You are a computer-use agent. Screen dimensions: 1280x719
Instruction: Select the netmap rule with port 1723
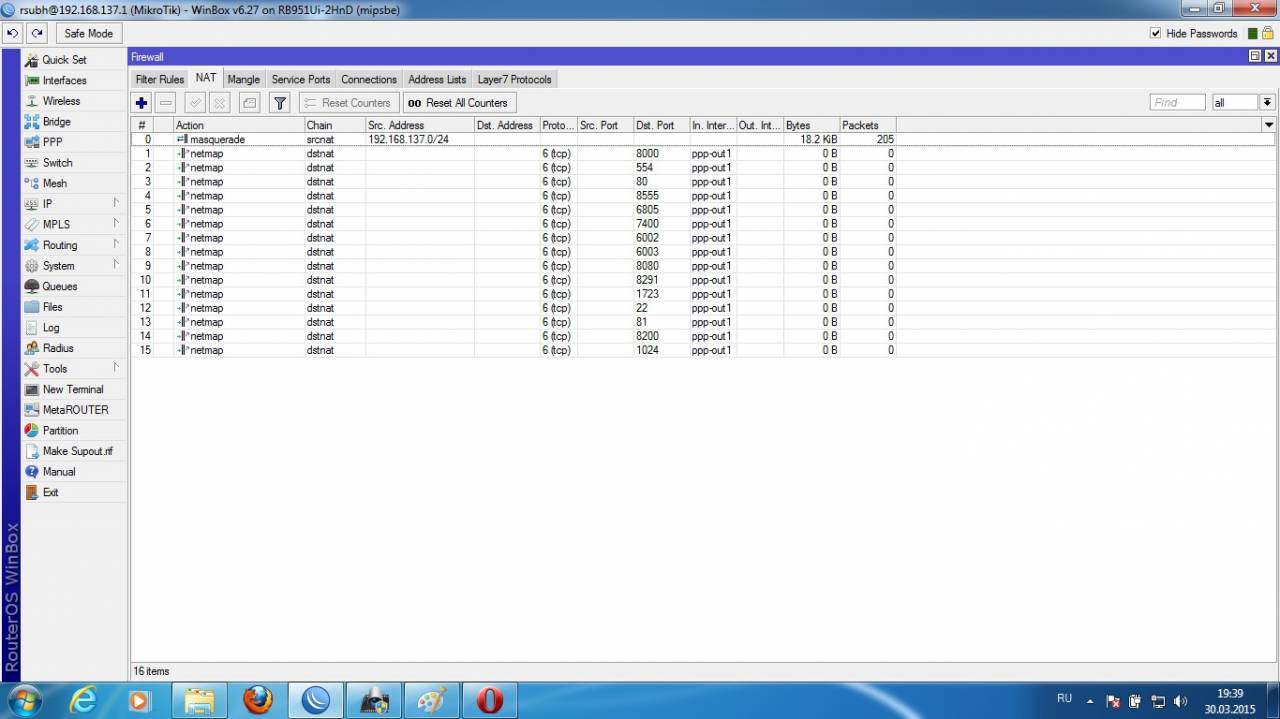[x=514, y=294]
